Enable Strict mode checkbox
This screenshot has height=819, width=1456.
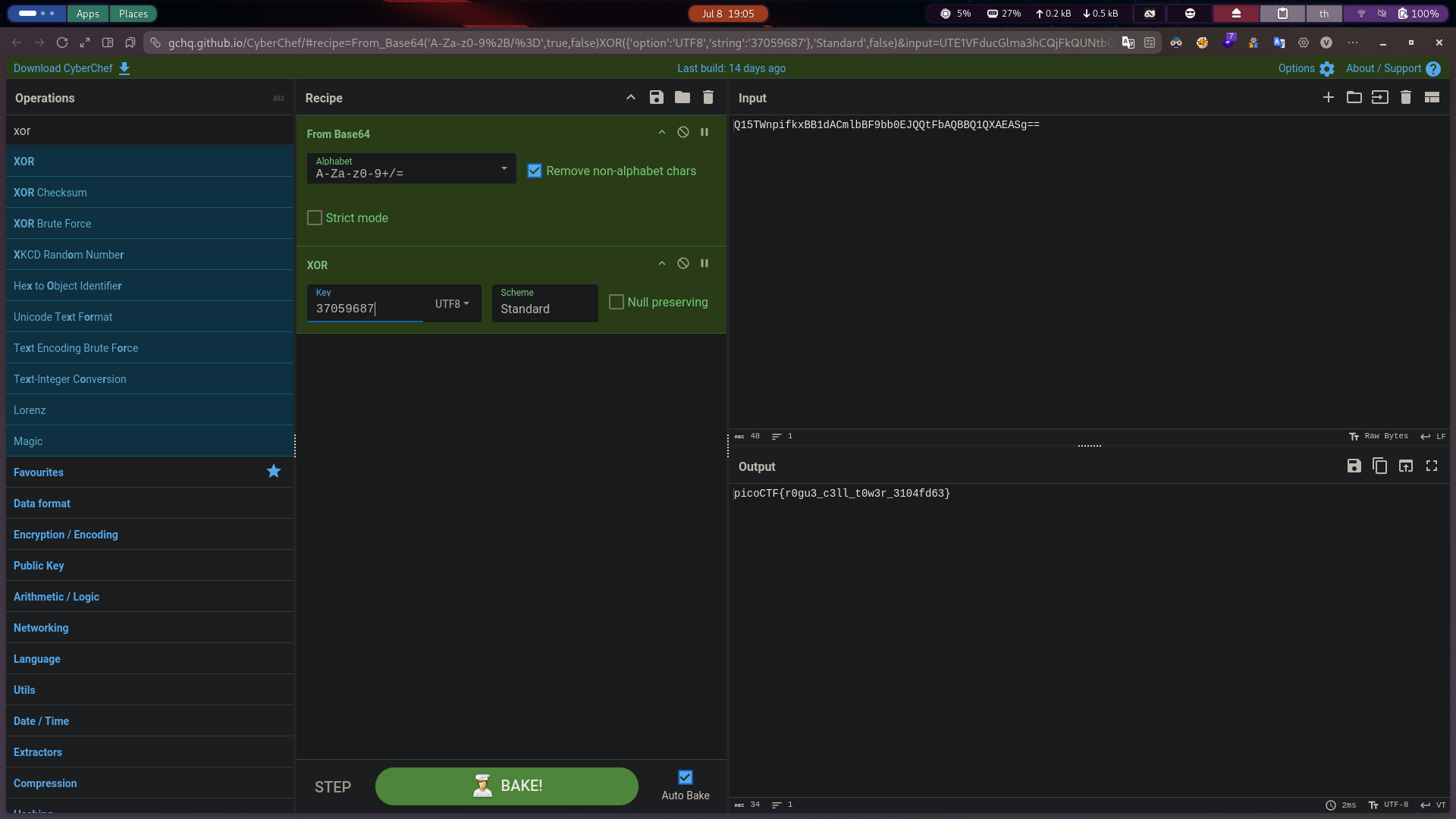pyautogui.click(x=315, y=218)
